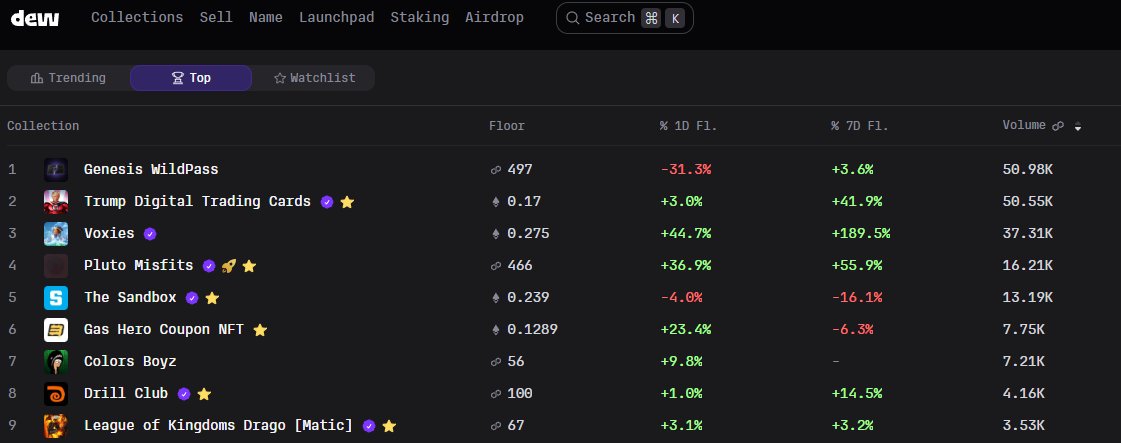Screen dimensions: 1121x443
Task: Click the 50.98K volume value
Action: (x=1027, y=169)
